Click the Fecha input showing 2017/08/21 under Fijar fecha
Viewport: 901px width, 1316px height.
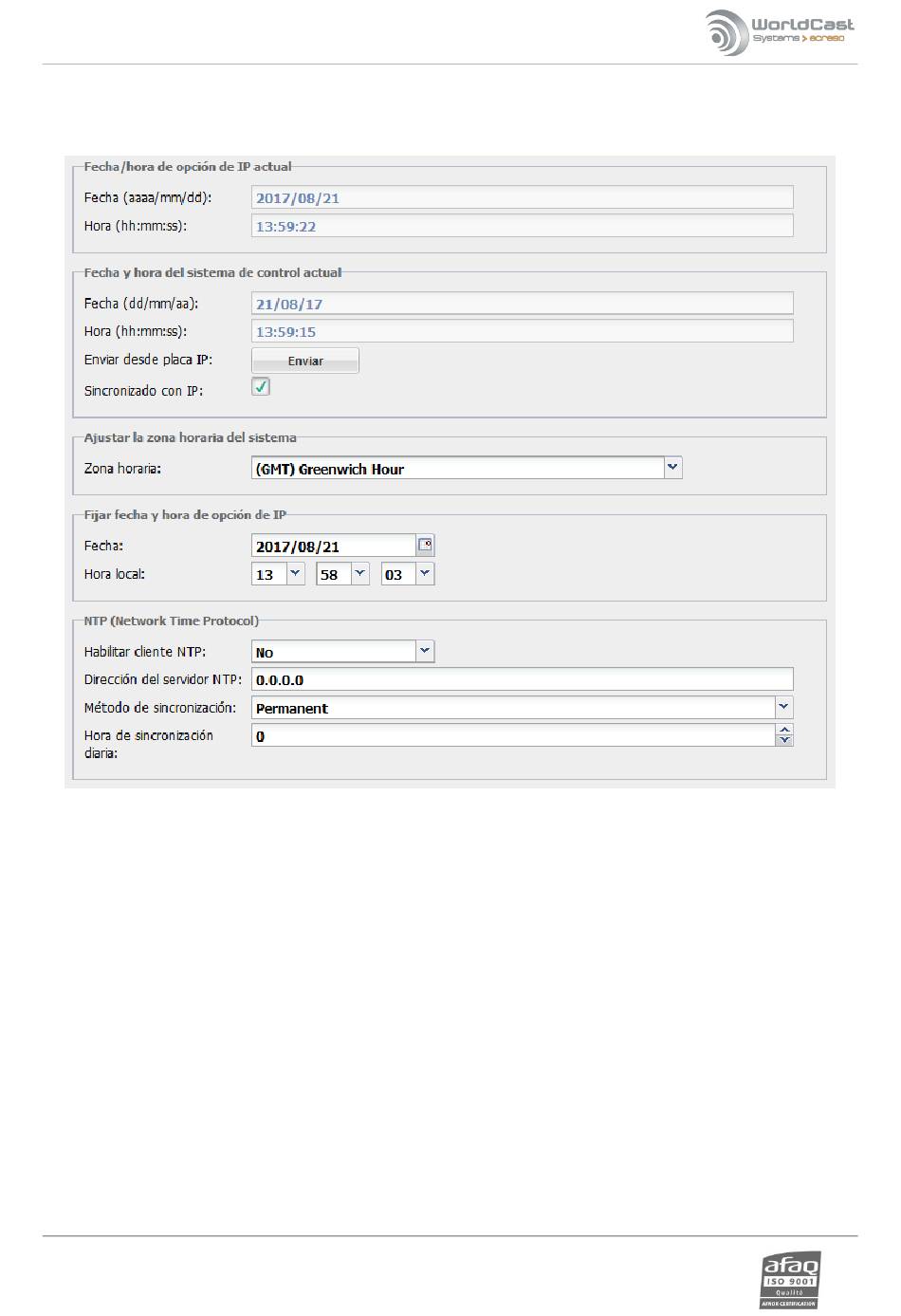point(334,546)
